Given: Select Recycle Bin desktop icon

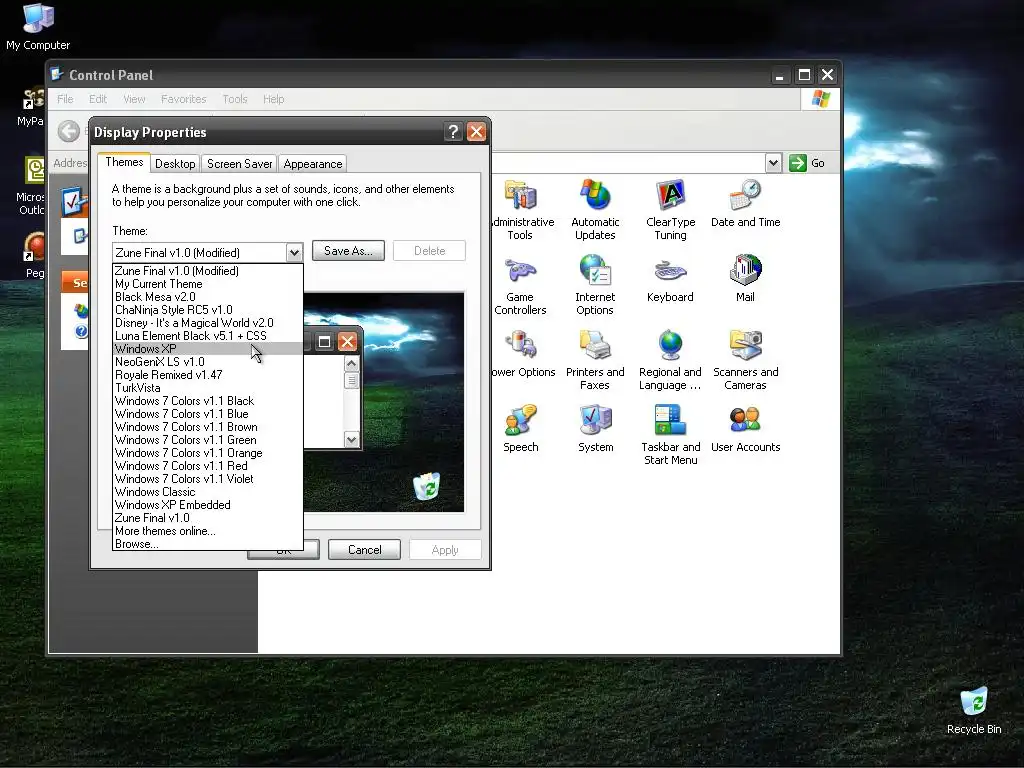Looking at the screenshot, I should click(x=974, y=711).
